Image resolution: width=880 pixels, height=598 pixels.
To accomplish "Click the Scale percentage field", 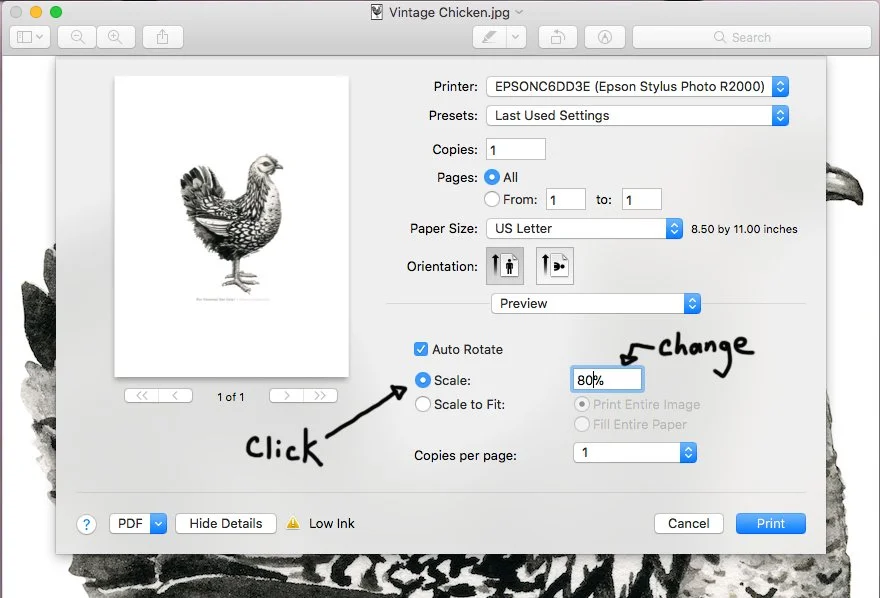I will pos(607,380).
